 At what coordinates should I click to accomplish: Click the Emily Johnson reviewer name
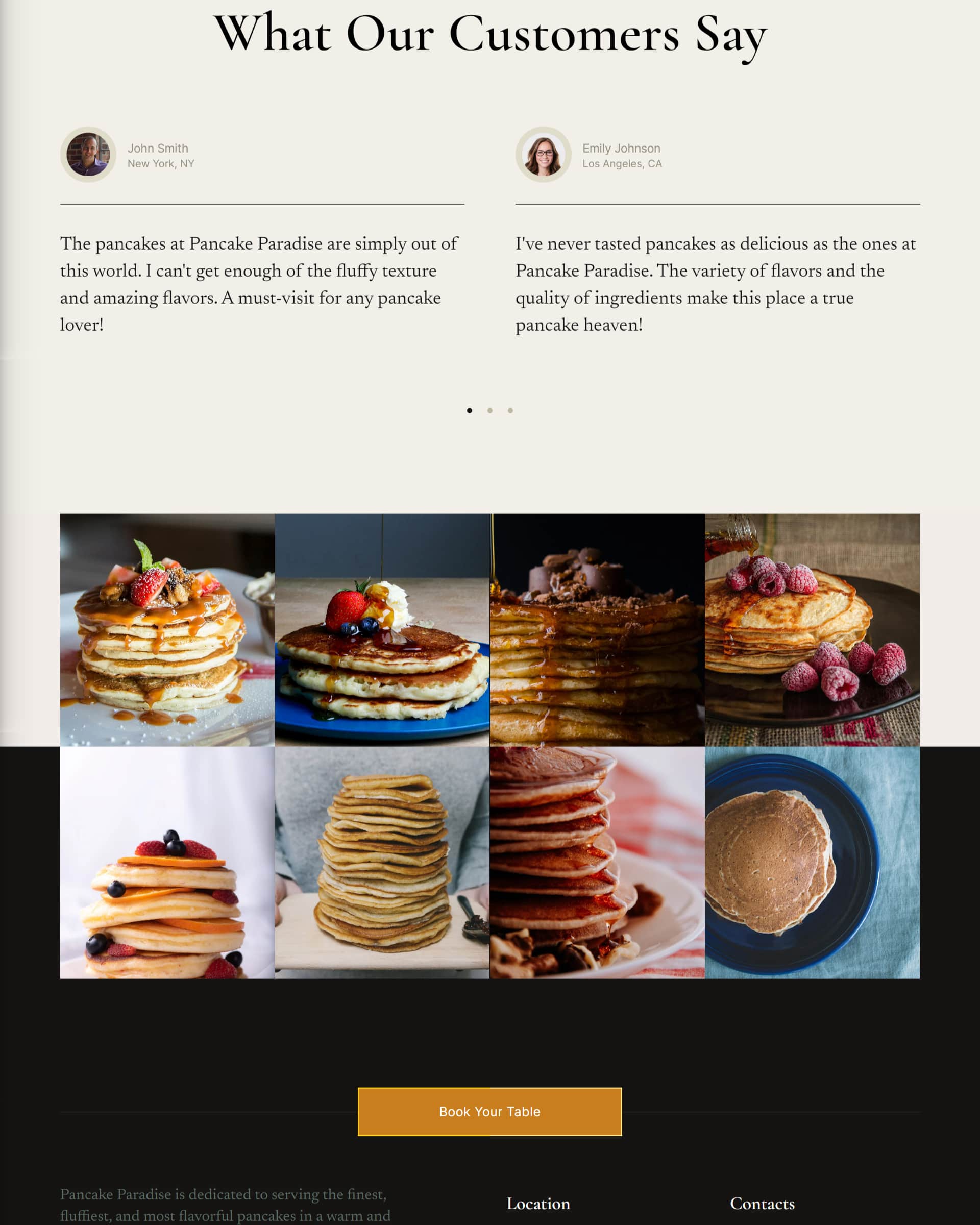click(621, 149)
